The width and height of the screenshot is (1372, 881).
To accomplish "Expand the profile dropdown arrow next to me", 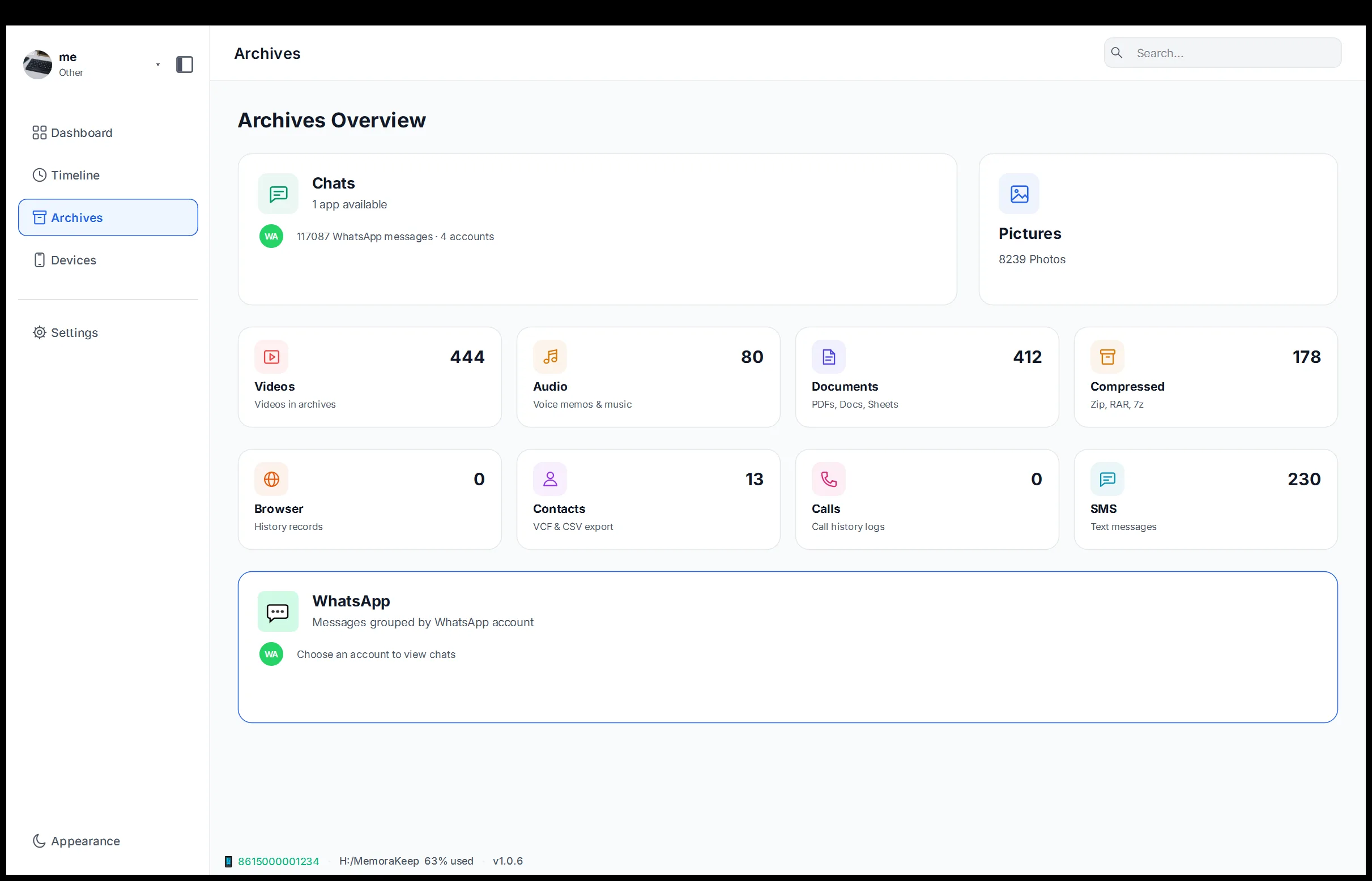I will pyautogui.click(x=158, y=65).
